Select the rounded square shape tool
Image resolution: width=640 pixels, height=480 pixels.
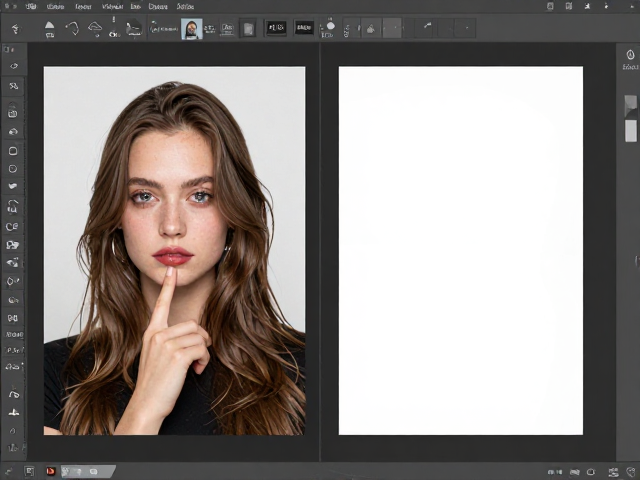point(13,151)
